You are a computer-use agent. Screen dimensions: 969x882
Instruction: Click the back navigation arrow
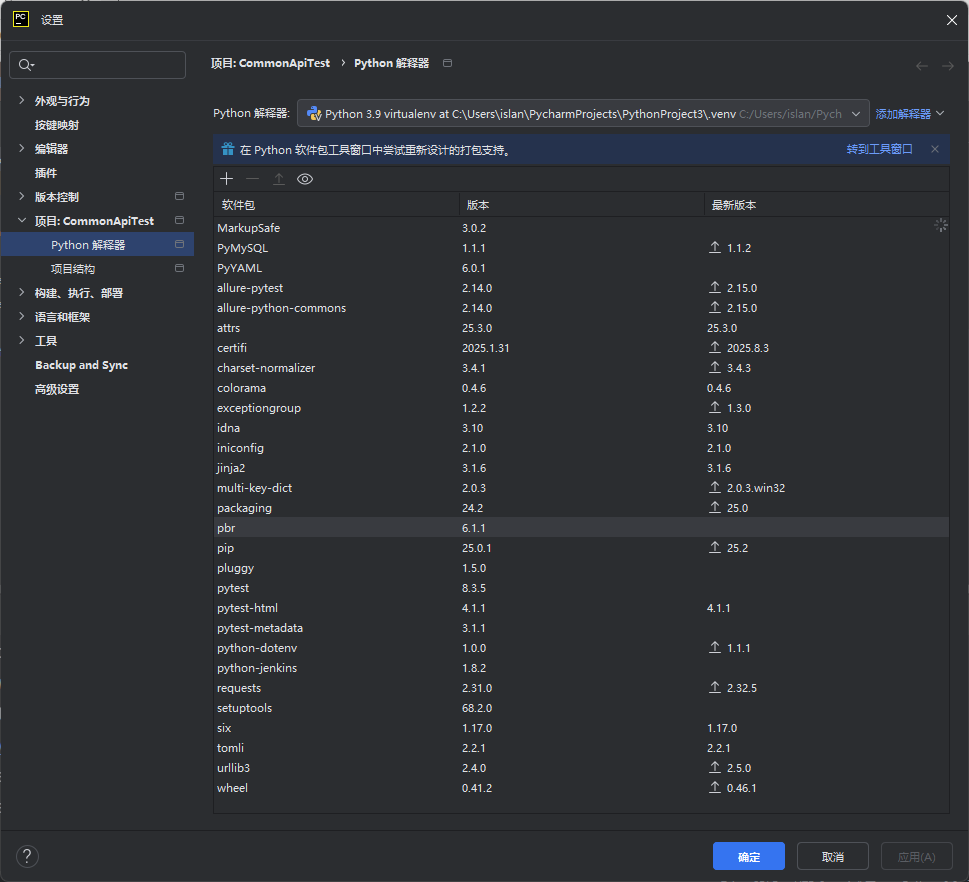[x=921, y=66]
